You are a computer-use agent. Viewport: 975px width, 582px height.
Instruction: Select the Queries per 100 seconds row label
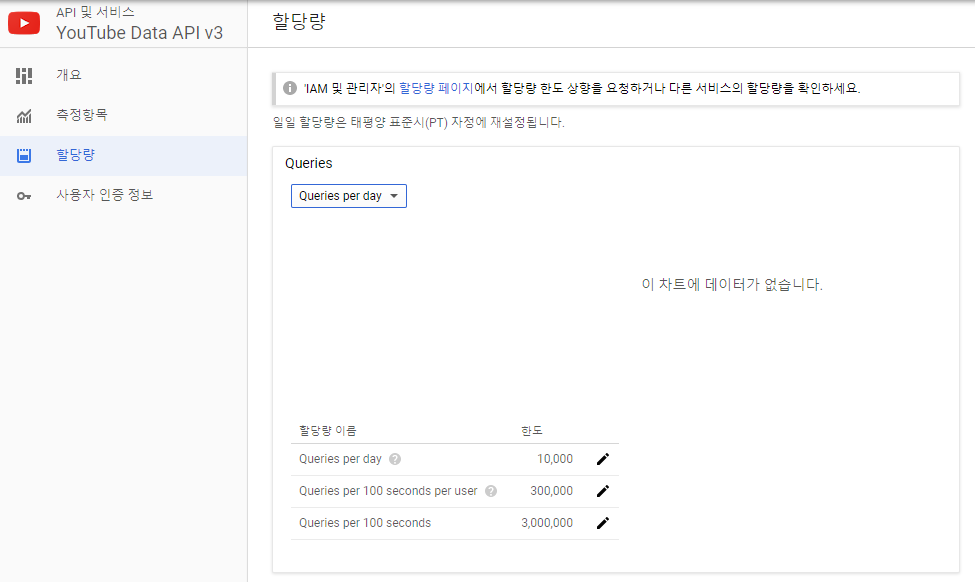pyautogui.click(x=365, y=523)
